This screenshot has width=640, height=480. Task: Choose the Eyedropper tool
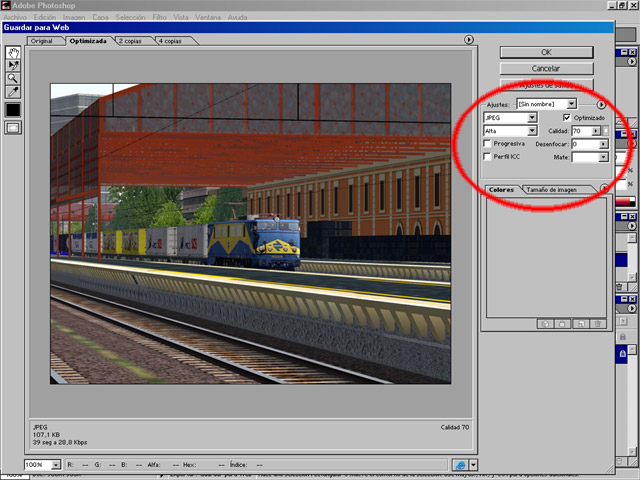tap(14, 92)
